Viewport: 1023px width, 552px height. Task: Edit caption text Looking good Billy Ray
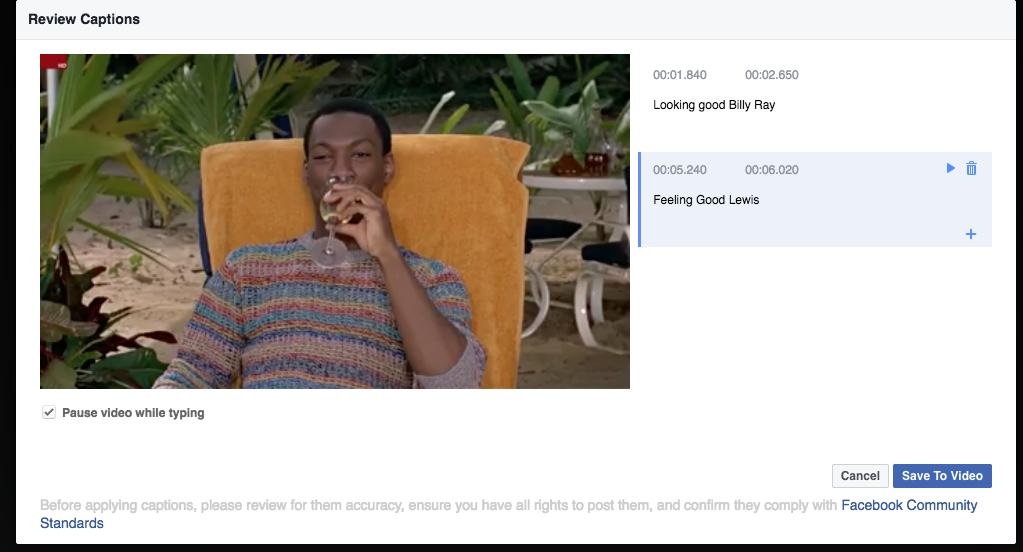coord(714,105)
